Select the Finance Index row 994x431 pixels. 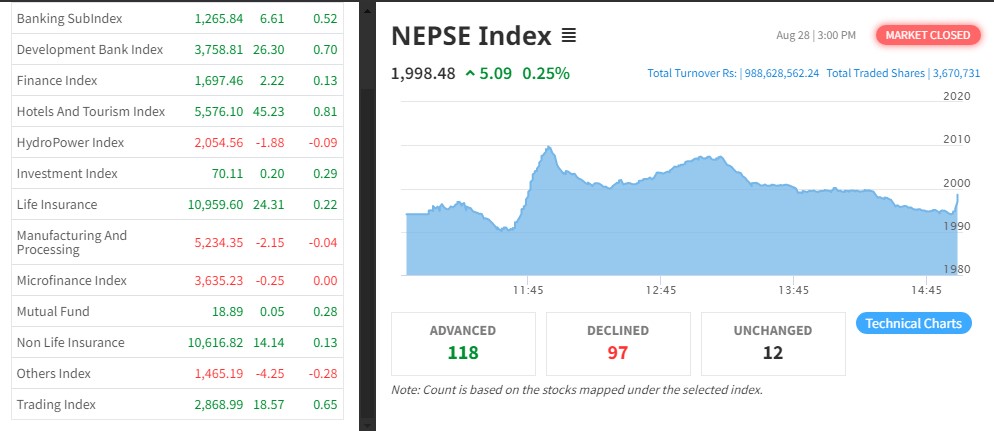click(56, 81)
